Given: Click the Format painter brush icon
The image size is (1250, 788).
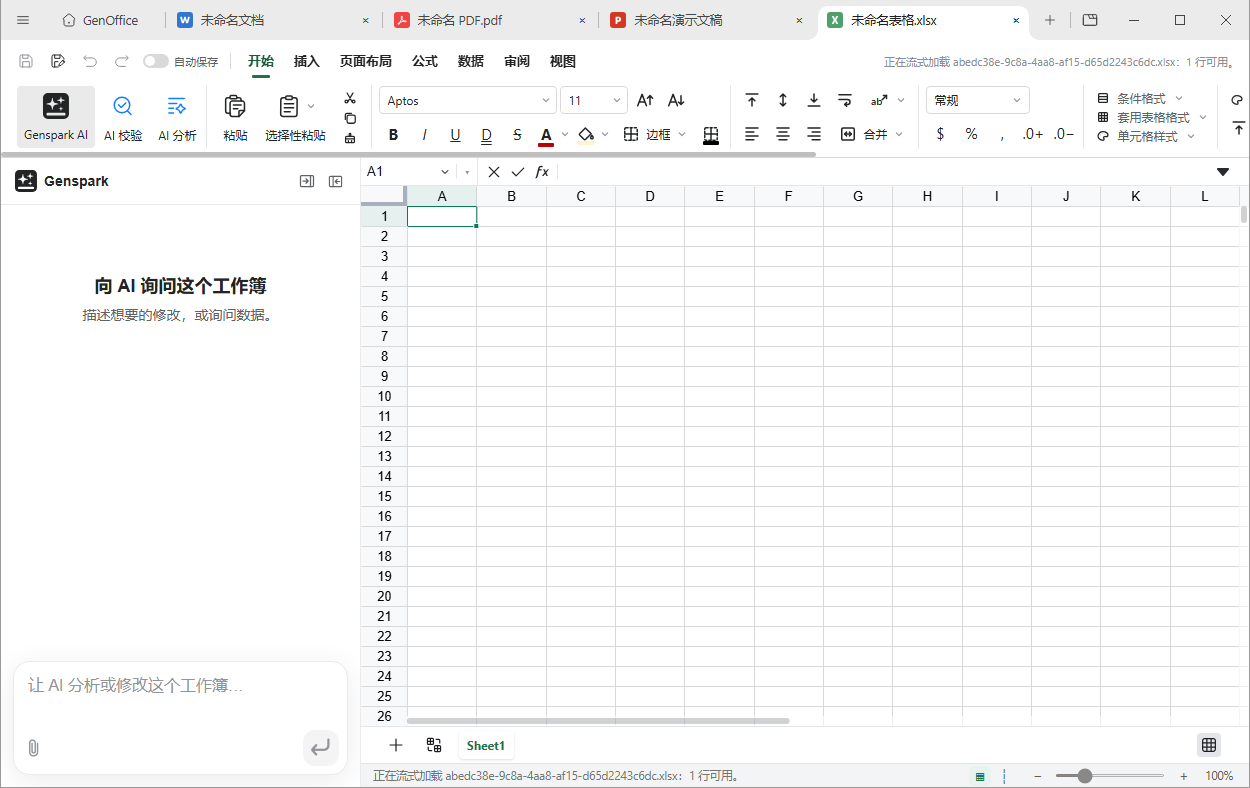Looking at the screenshot, I should coord(350,138).
